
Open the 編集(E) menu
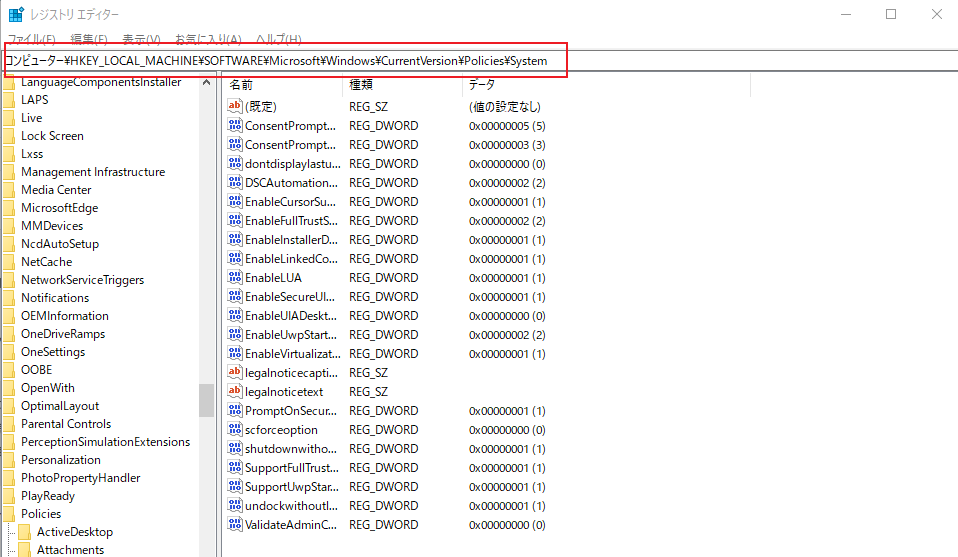pos(89,40)
